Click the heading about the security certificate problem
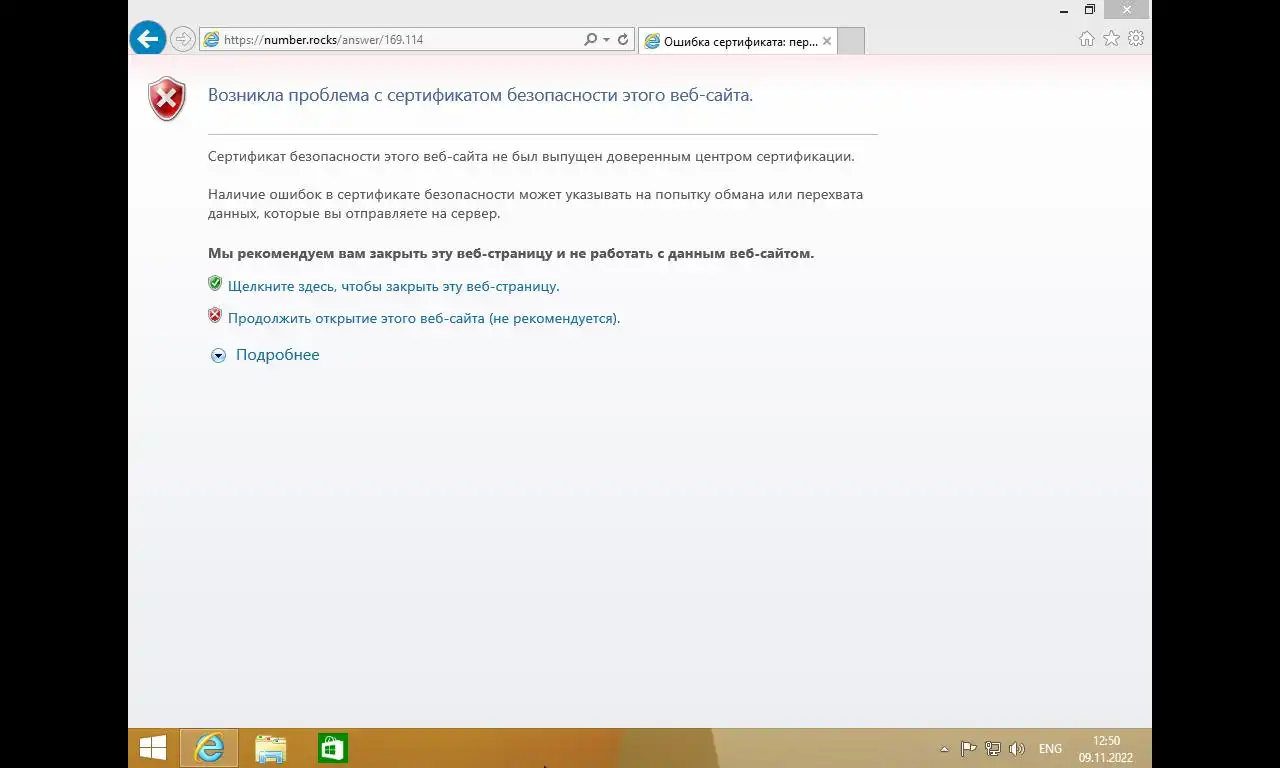 (x=480, y=95)
